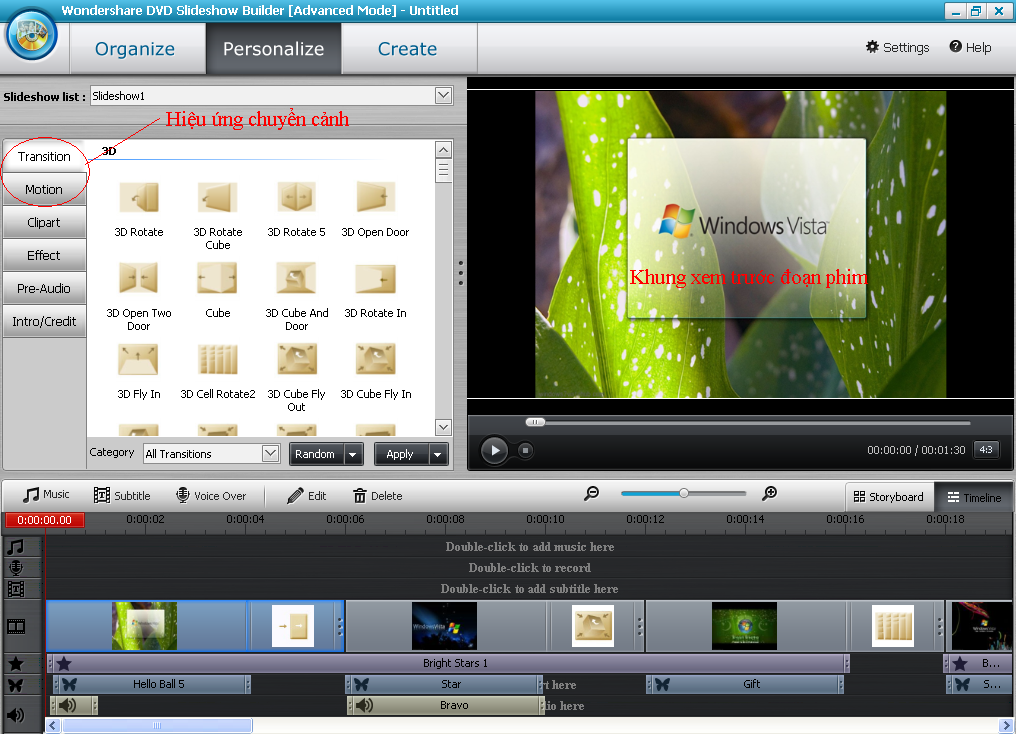Pick the 3D Rotate In transition
This screenshot has height=734, width=1016.
coord(375,278)
